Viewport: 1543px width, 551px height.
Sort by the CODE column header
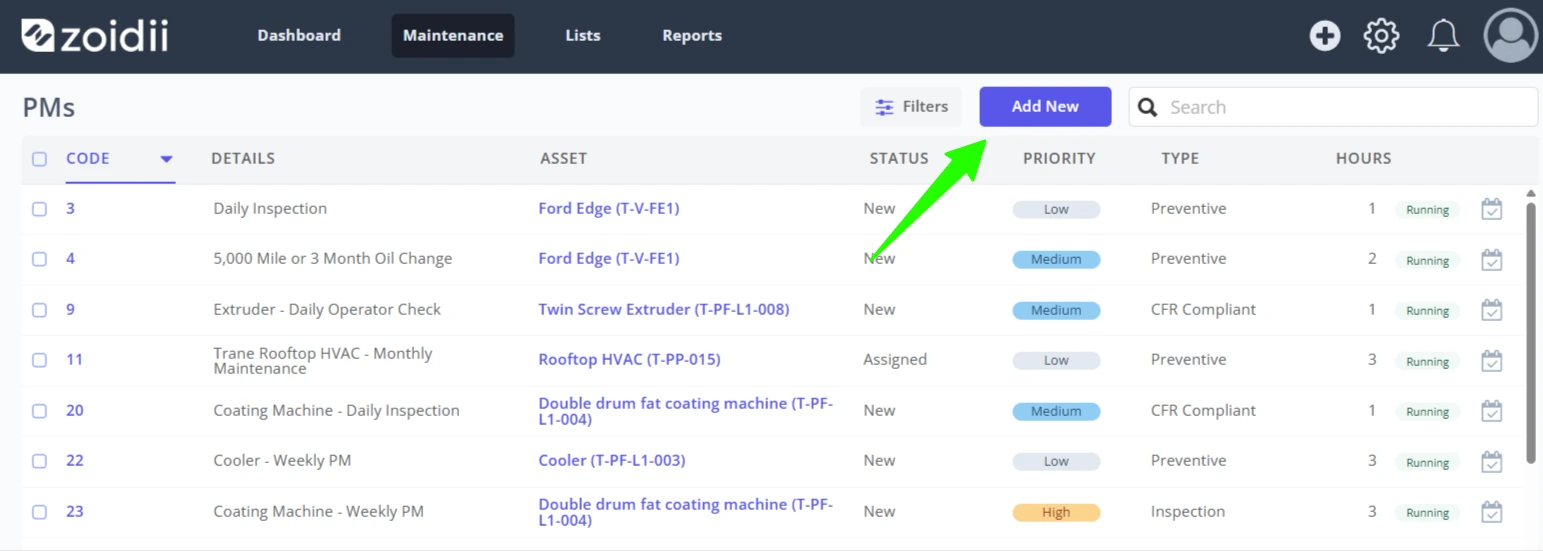88,158
